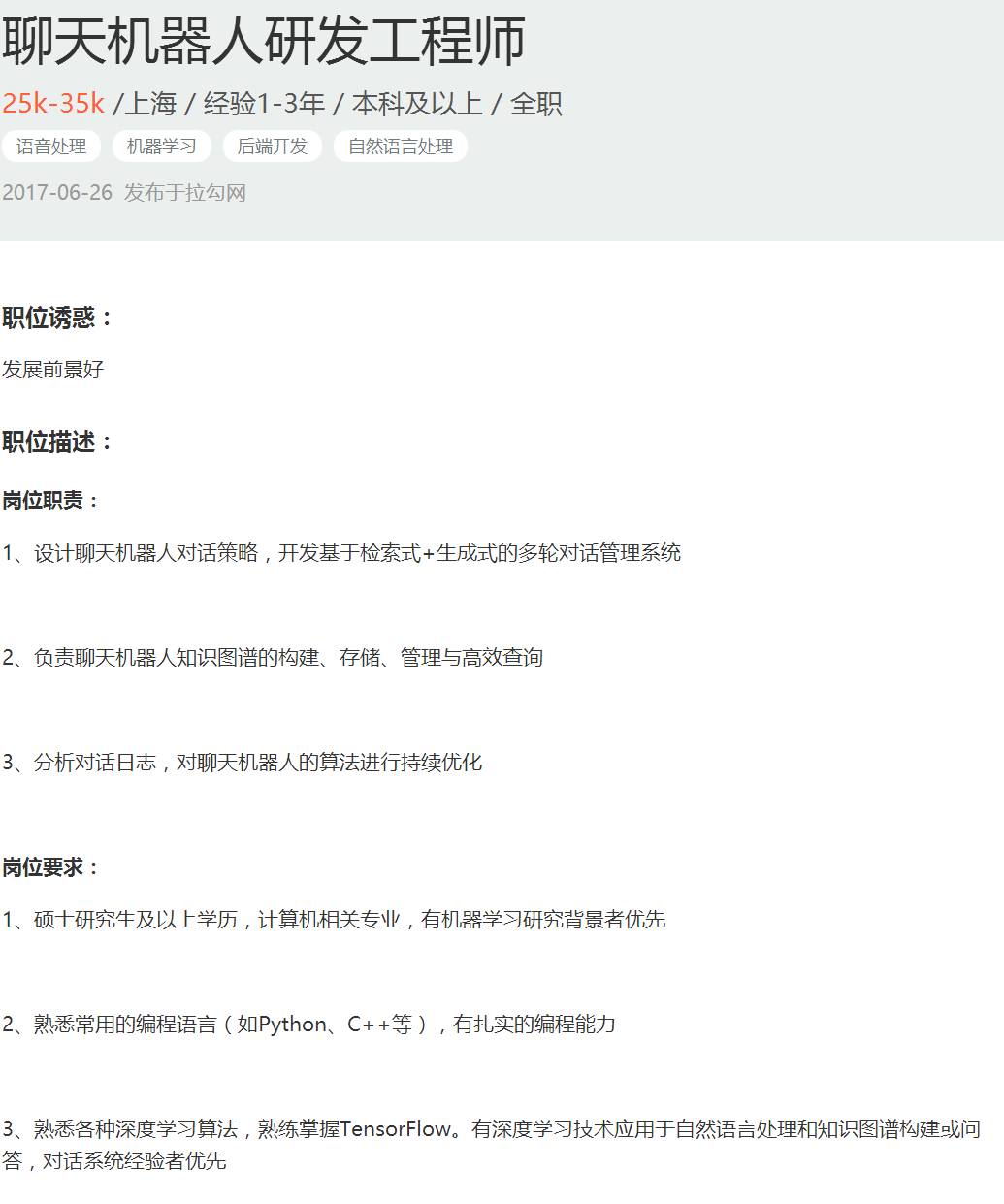This screenshot has width=1004, height=1204.
Task: Click the publish date 2017-06-26
Action: pyautogui.click(x=57, y=192)
